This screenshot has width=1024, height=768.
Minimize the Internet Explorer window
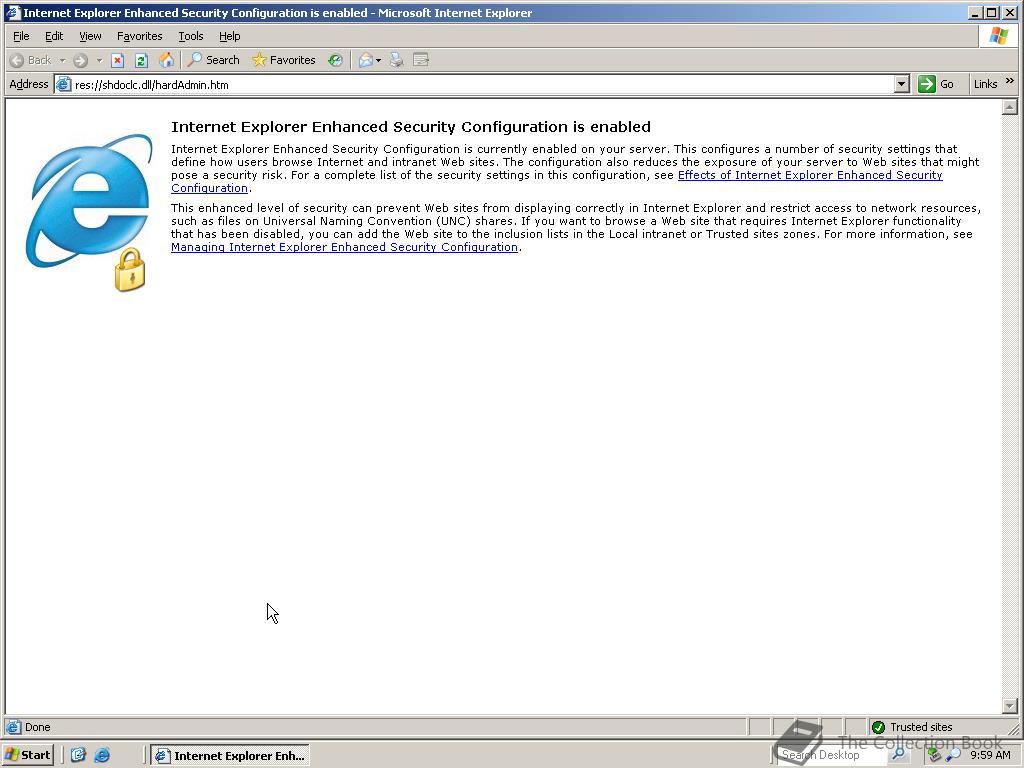point(976,12)
